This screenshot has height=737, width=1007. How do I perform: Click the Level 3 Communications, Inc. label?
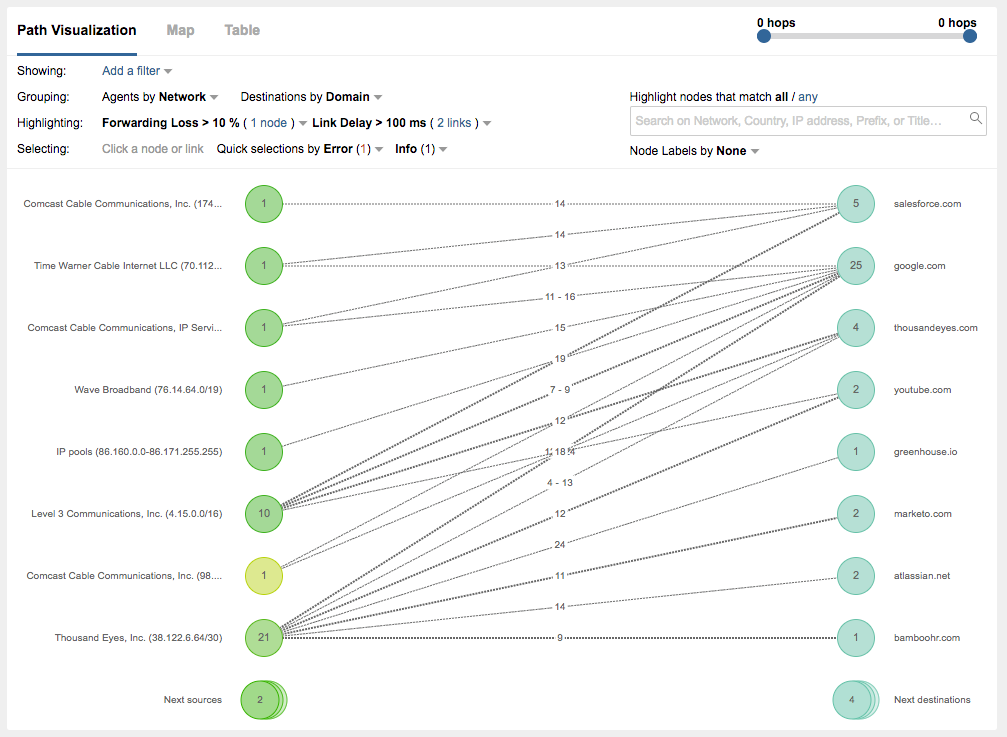(x=127, y=514)
